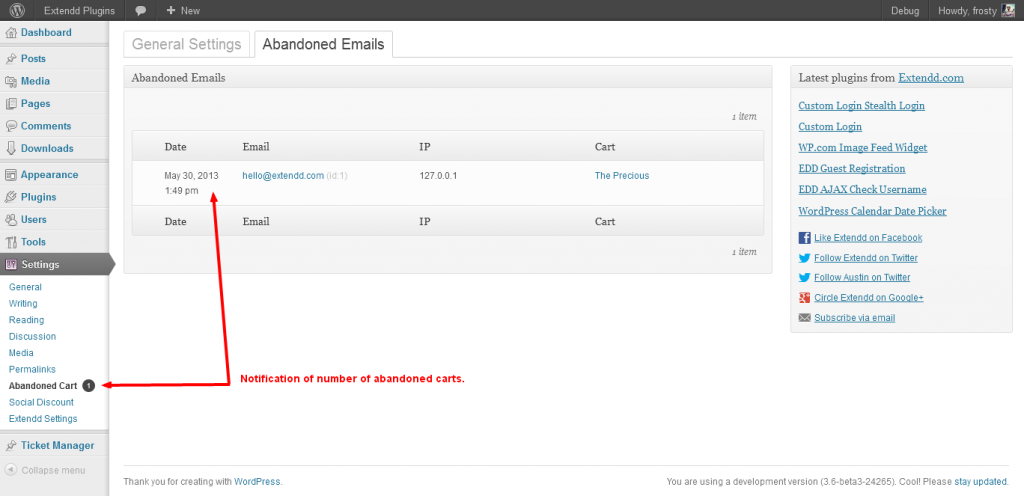Open The Precious cart link
This screenshot has height=496, width=1024.
click(x=622, y=176)
